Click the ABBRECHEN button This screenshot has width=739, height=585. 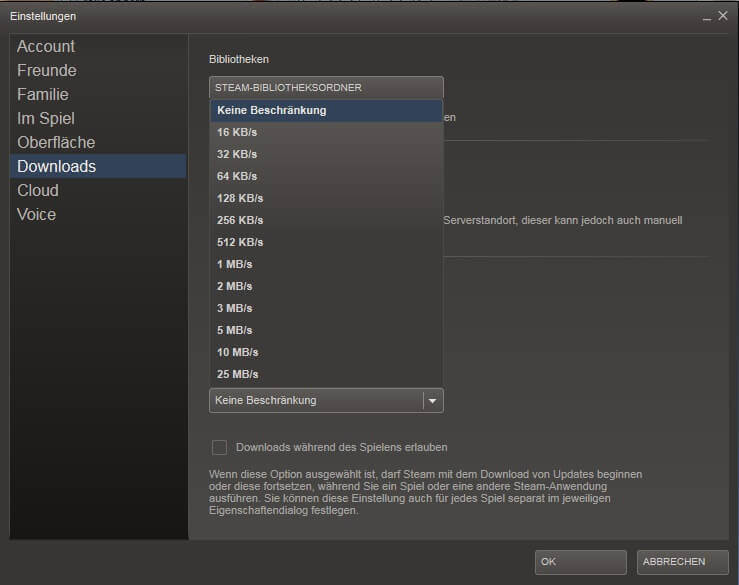click(x=682, y=562)
